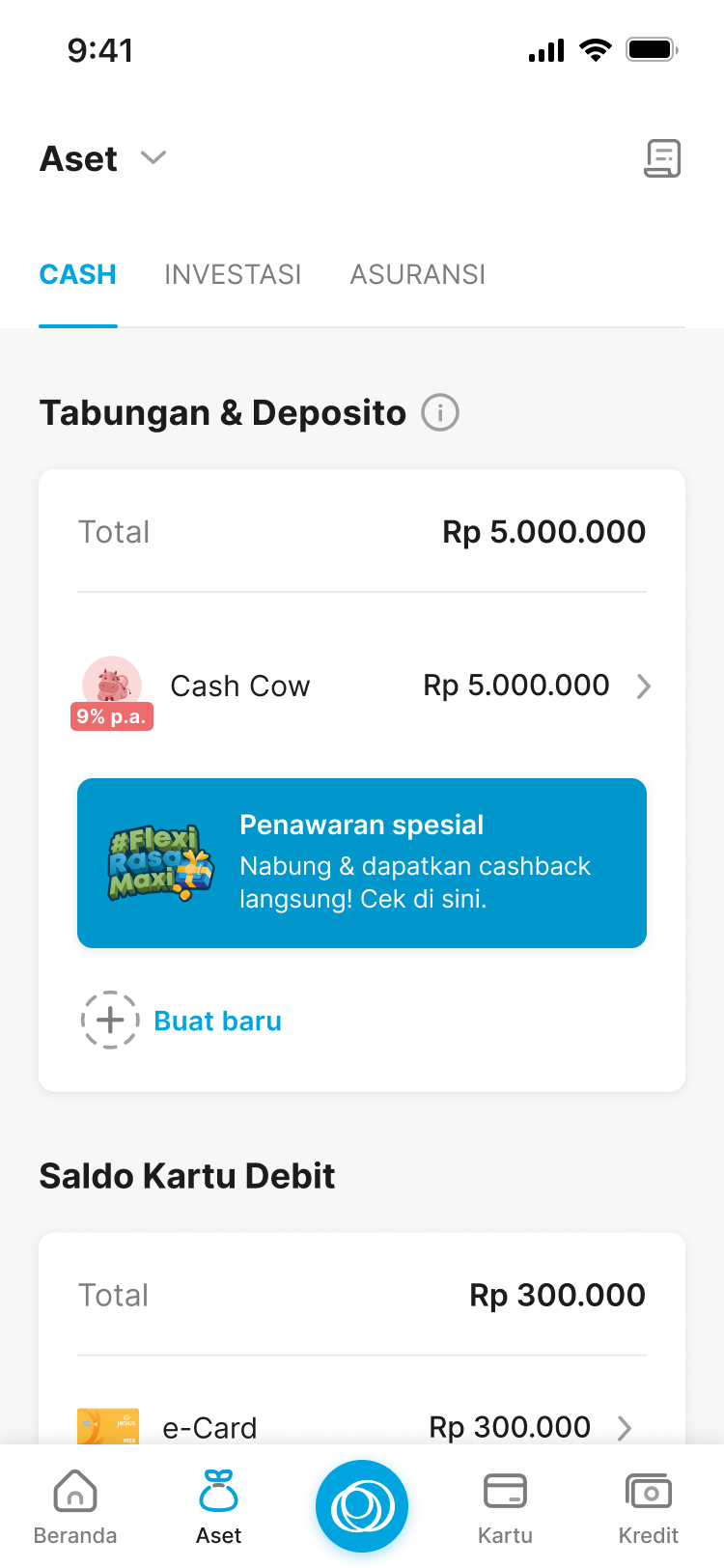Open the Kartu card icon
The image size is (724, 1568).
tap(505, 1491)
